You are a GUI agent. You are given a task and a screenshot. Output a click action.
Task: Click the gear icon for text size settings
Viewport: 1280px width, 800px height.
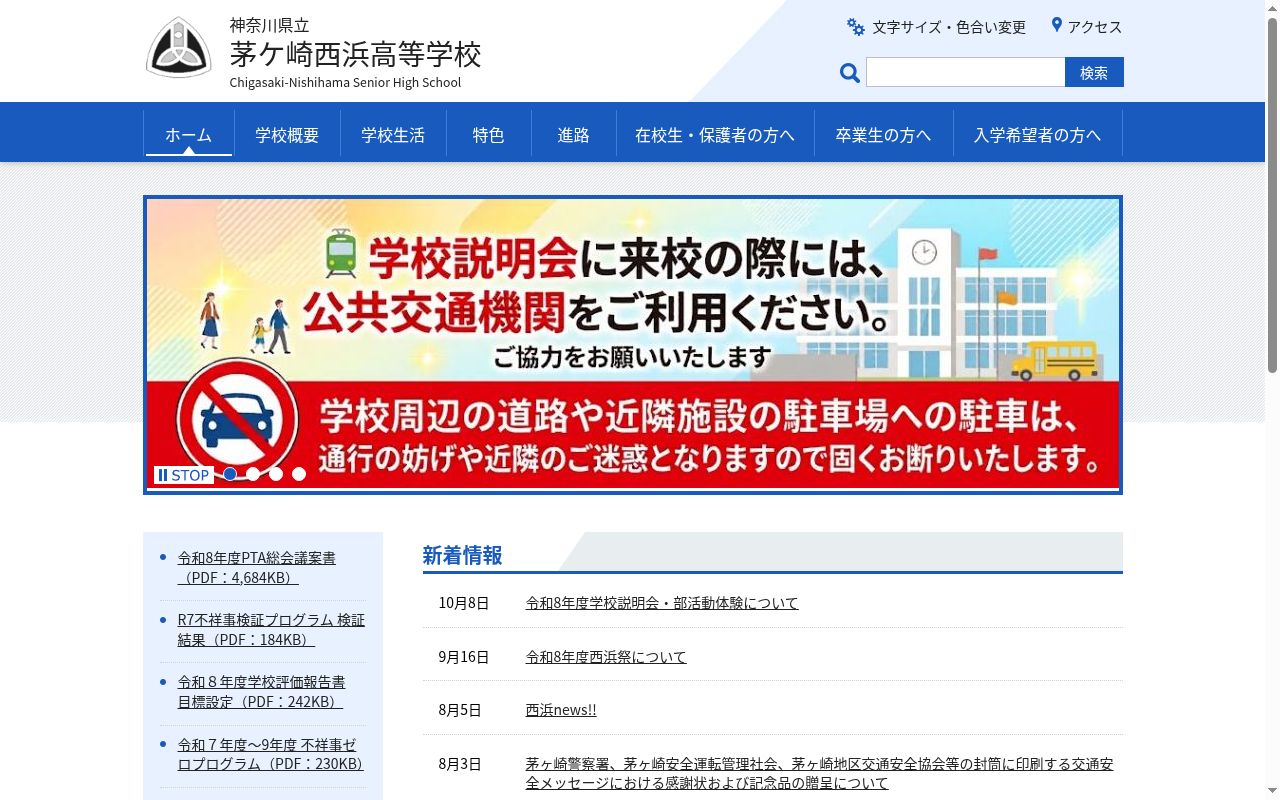pos(855,27)
